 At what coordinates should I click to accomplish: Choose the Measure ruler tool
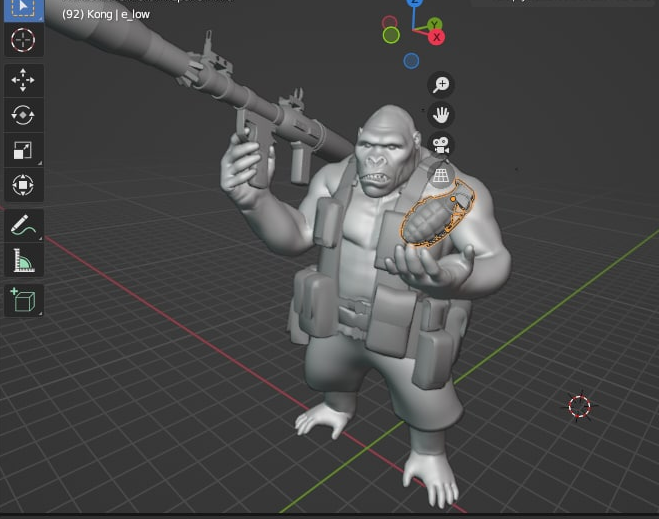pos(24,260)
